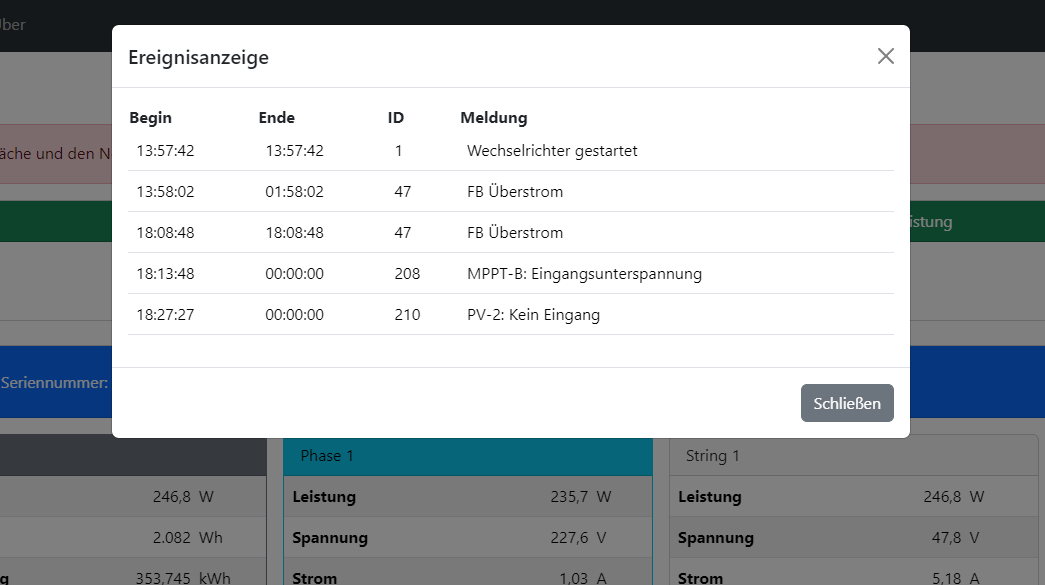
Task: Click the second FB Überstrom entry at 18:08:48
Action: click(x=511, y=233)
